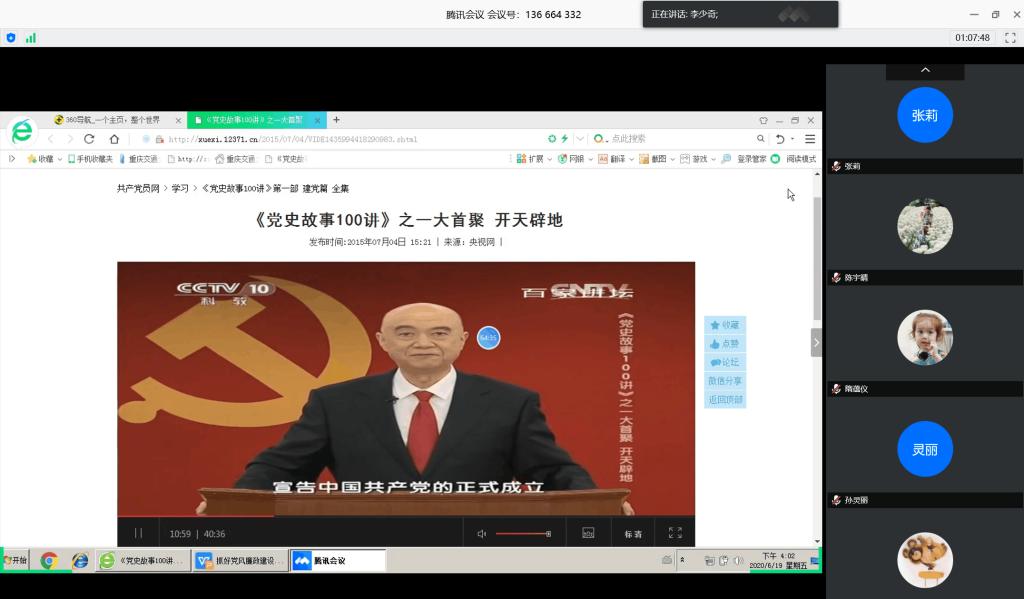Expand the side panel arrow at page edge
The height and width of the screenshot is (599, 1024).
coord(816,343)
